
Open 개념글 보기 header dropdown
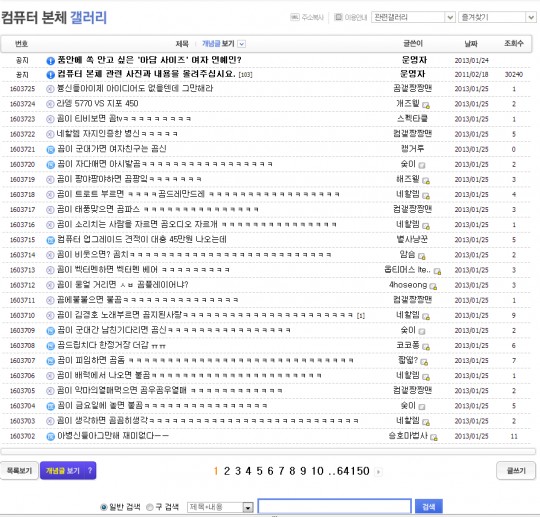click(242, 44)
